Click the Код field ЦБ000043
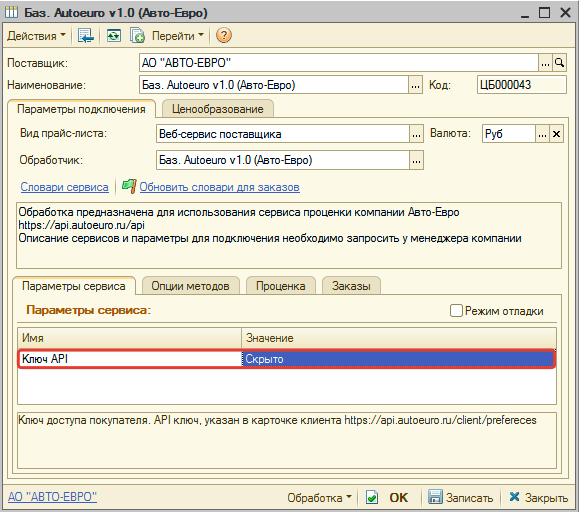This screenshot has height=512, width=579. [521, 85]
